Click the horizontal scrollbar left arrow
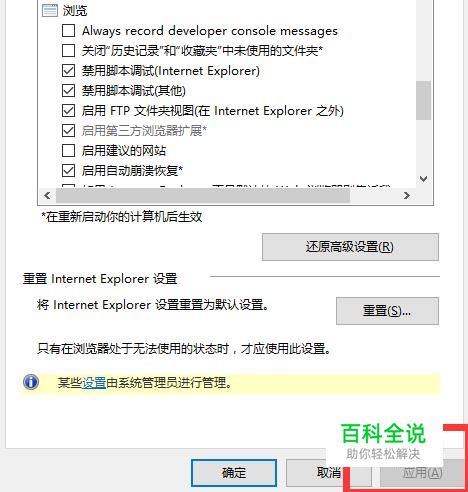 [47, 195]
